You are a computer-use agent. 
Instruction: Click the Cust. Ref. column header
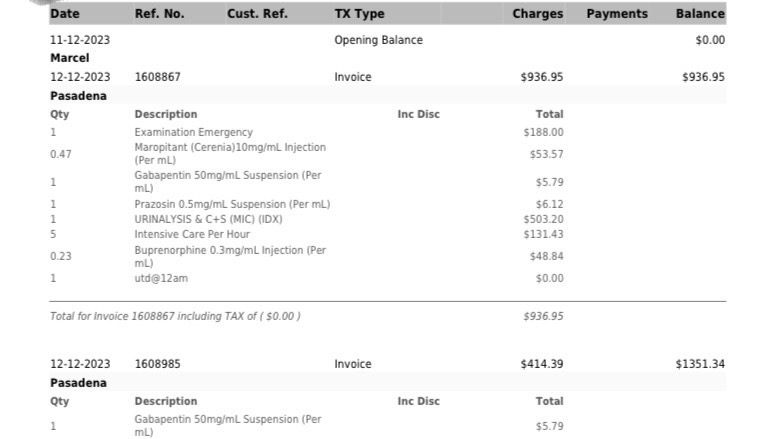257,14
